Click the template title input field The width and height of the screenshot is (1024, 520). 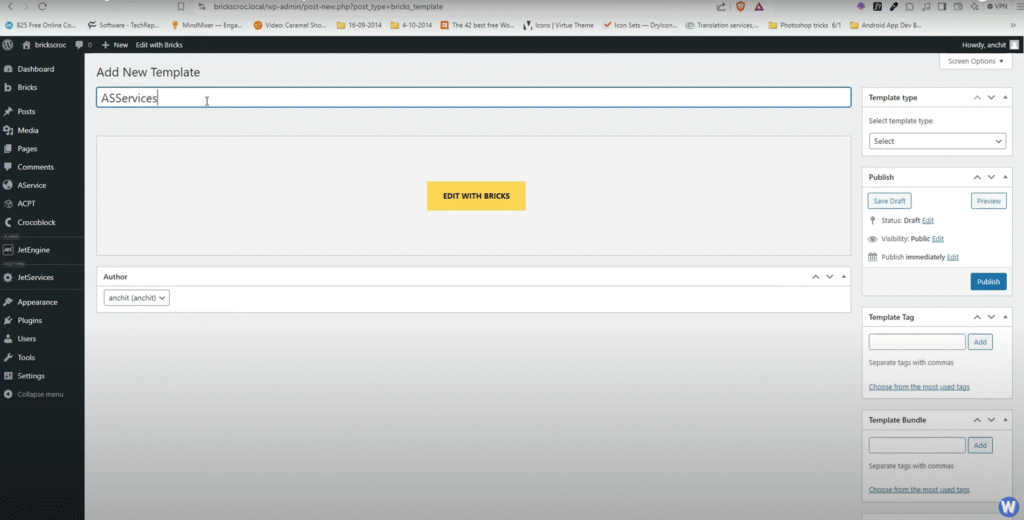coord(473,98)
